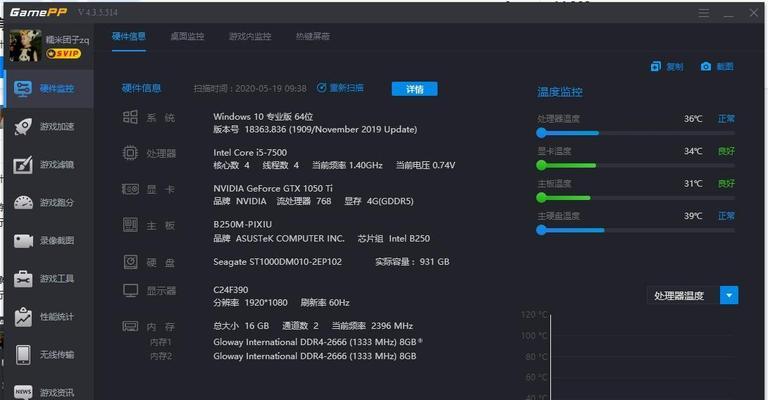Click the 分辨率 1920*1080 value
The image size is (768, 400).
coord(250,303)
